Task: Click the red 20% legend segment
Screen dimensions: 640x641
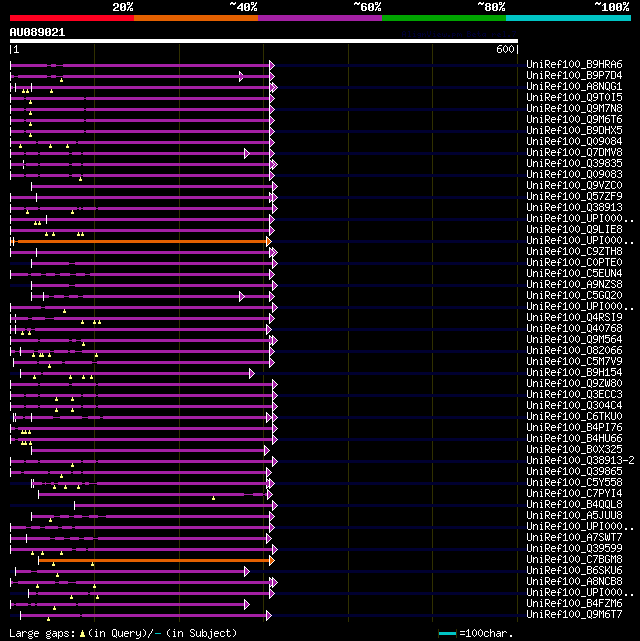Action: 72,18
